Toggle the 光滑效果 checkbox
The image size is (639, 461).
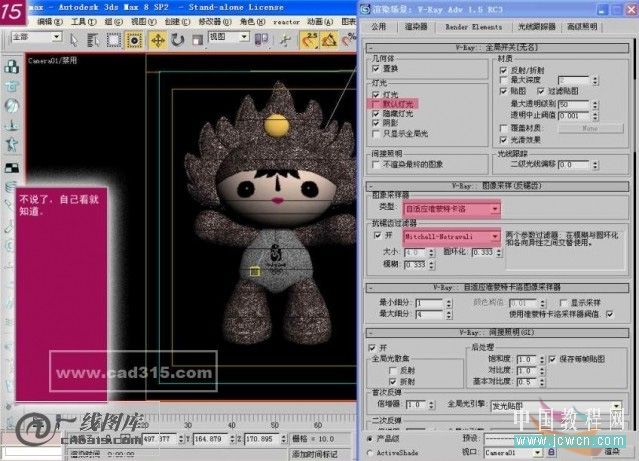point(504,140)
